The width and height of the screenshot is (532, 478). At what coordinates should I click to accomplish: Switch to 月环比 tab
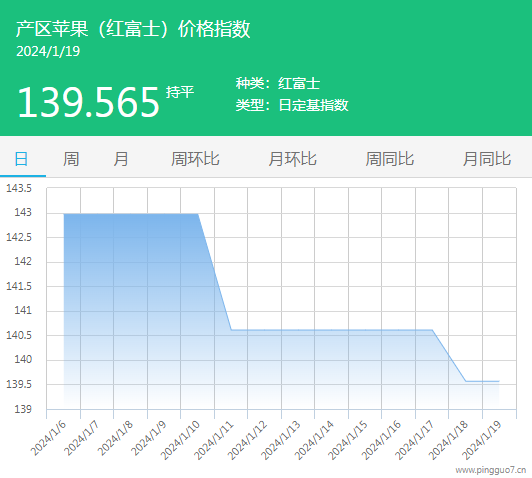[x=292, y=159]
